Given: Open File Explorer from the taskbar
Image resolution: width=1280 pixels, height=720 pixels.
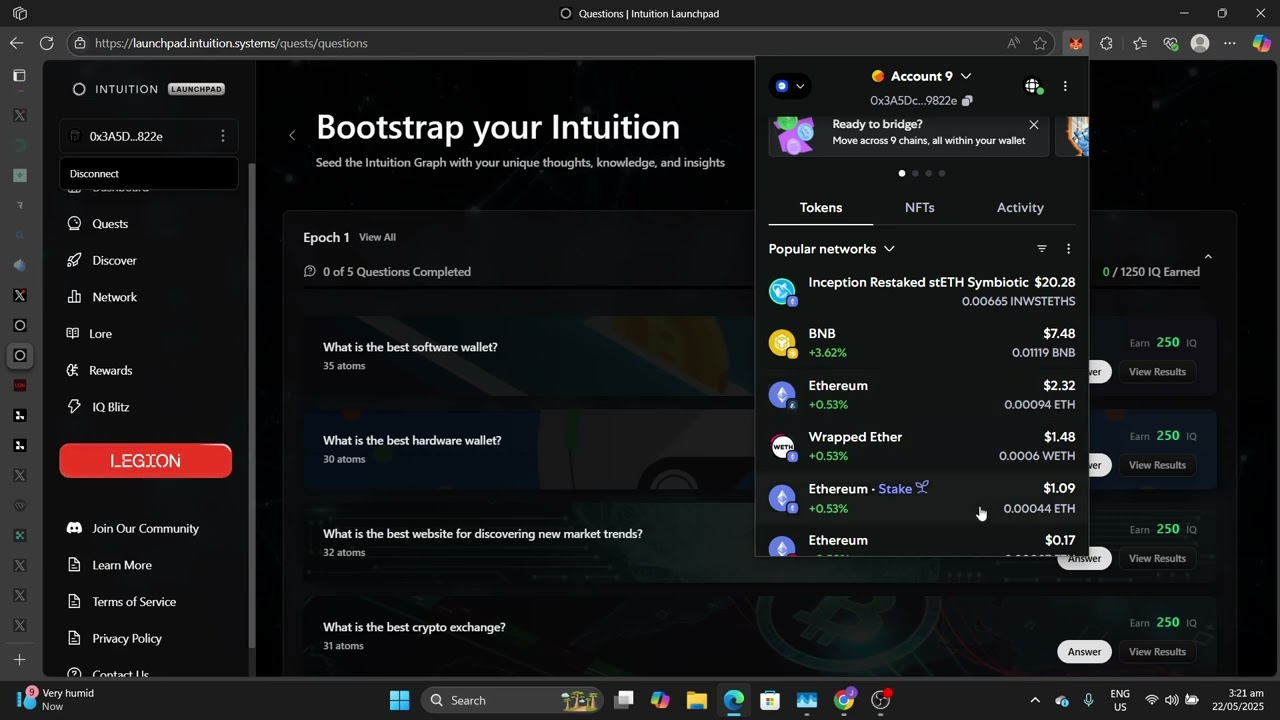Looking at the screenshot, I should [x=697, y=700].
